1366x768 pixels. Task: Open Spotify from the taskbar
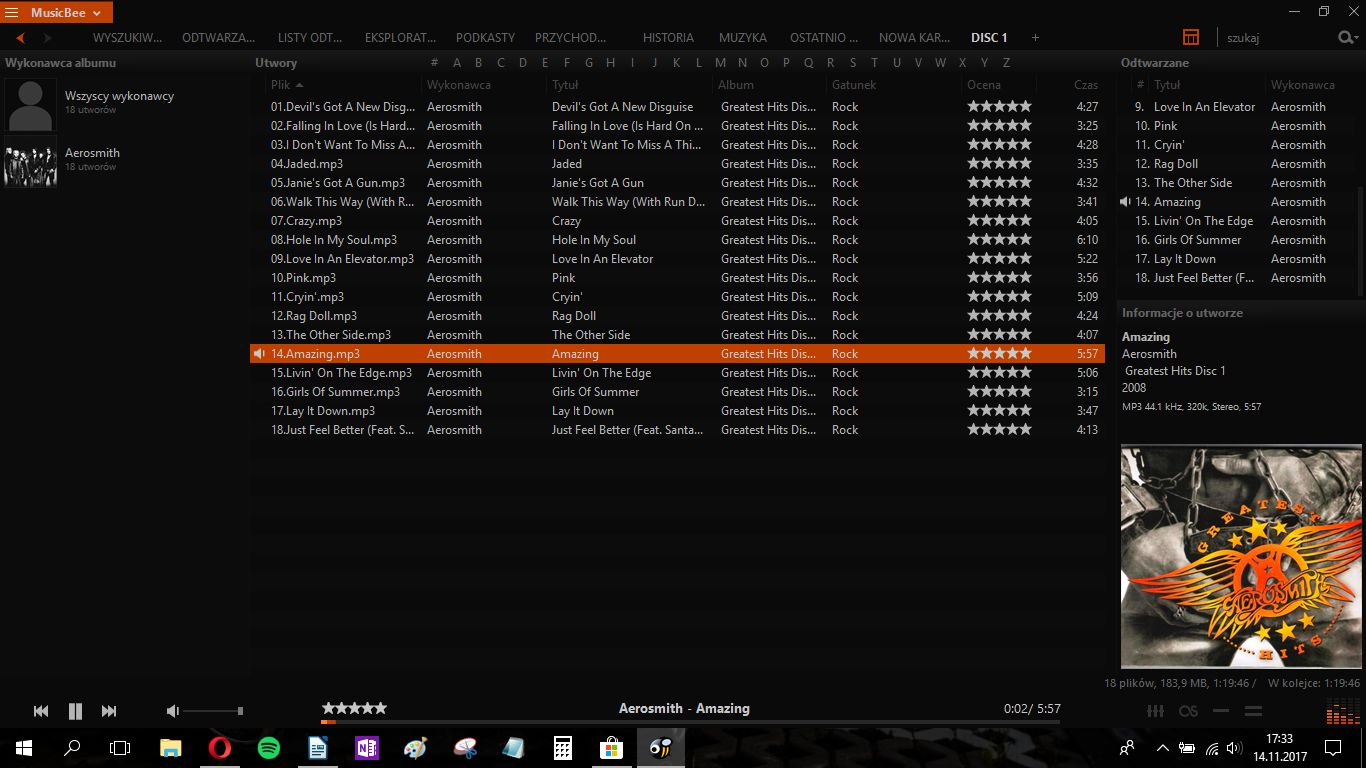point(268,747)
